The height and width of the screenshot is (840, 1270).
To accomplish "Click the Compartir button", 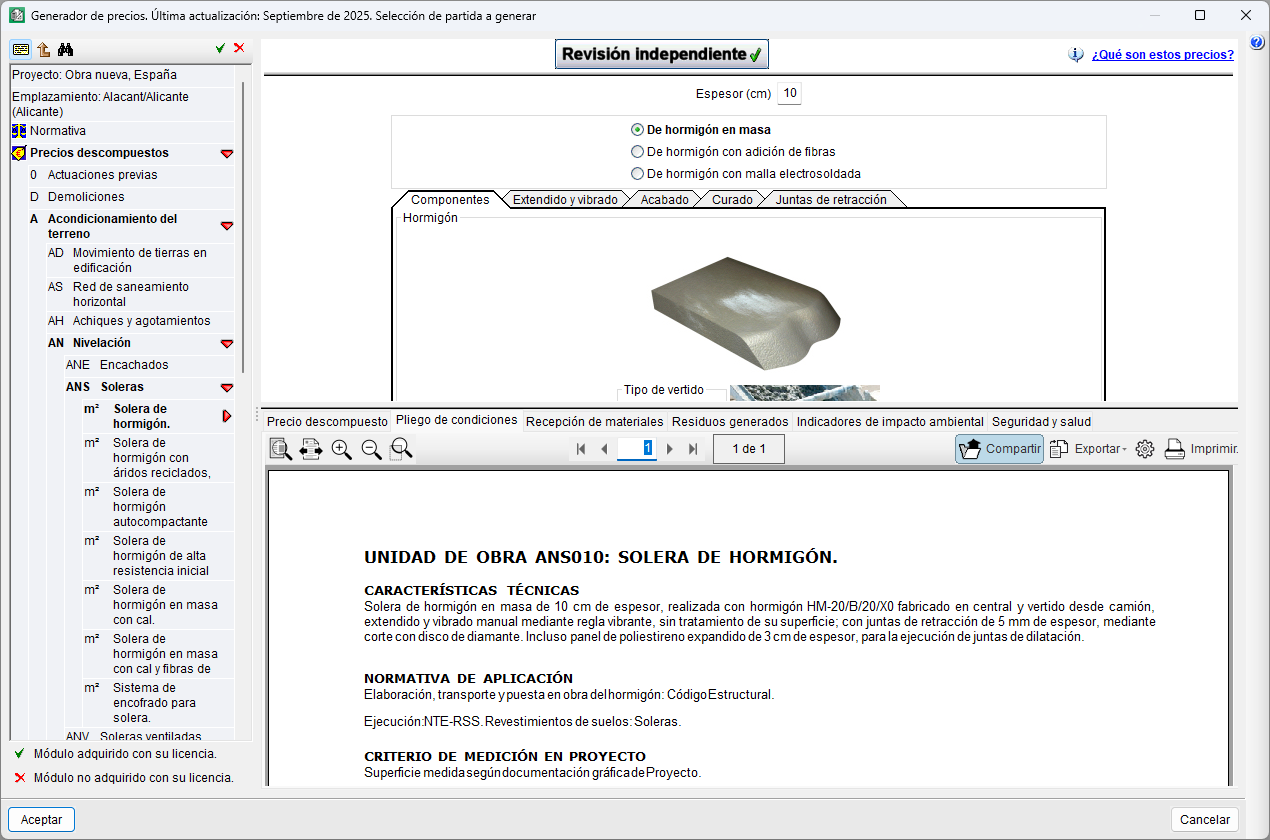I will coord(999,449).
